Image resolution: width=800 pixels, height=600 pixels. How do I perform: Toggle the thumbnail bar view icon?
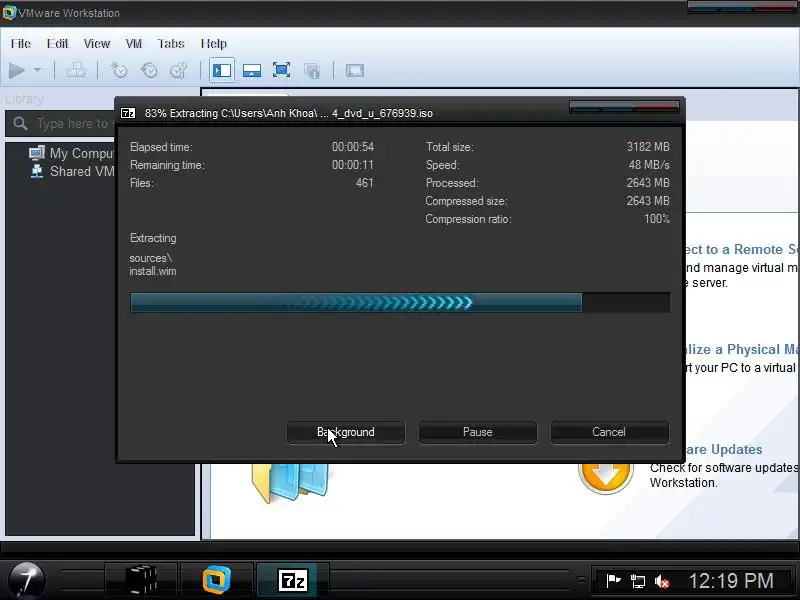pyautogui.click(x=252, y=70)
